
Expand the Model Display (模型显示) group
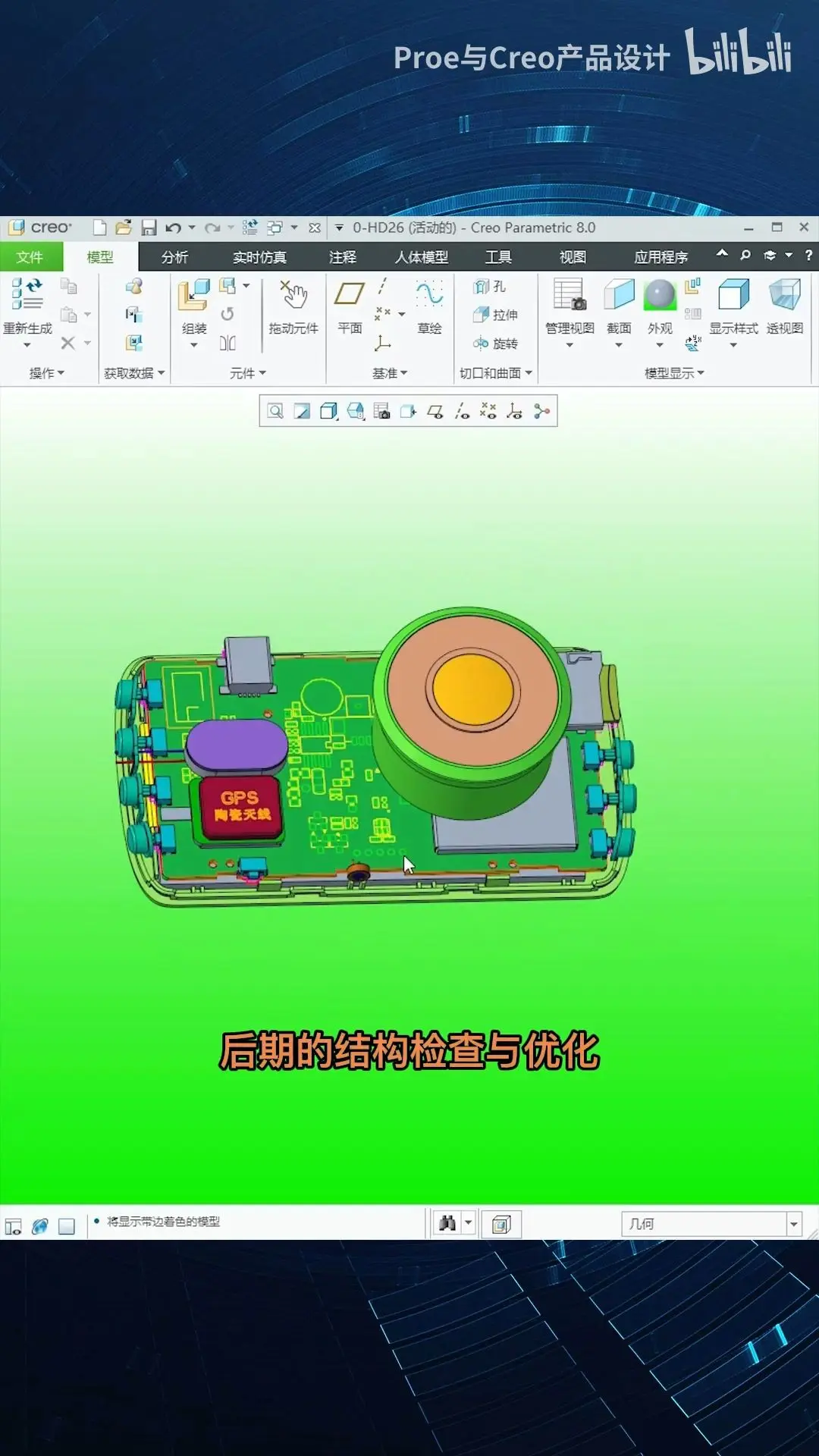click(x=674, y=373)
